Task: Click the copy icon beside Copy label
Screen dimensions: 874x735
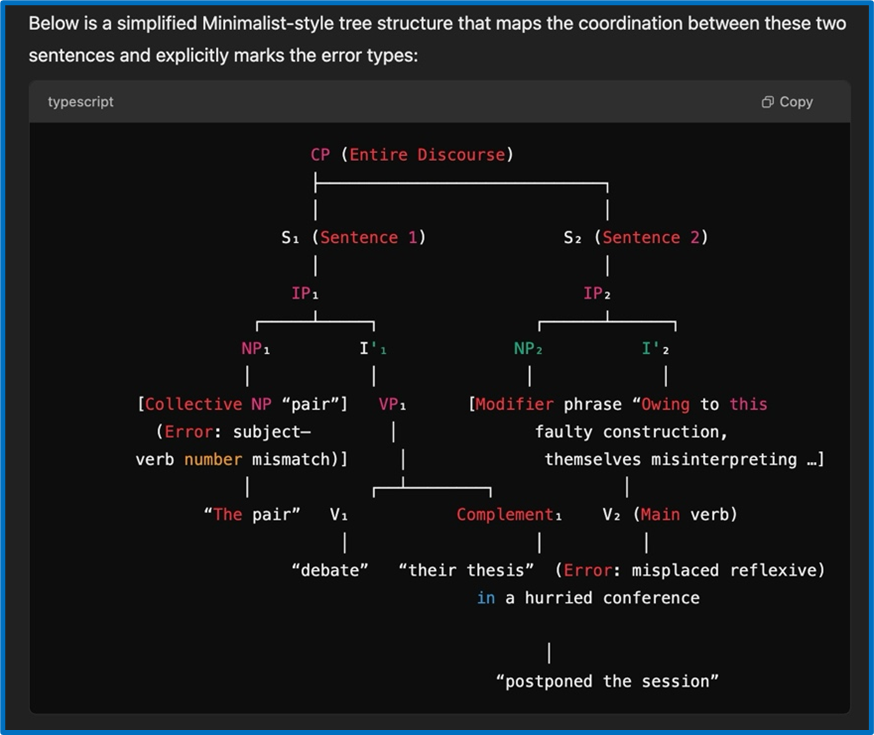Action: (x=768, y=102)
